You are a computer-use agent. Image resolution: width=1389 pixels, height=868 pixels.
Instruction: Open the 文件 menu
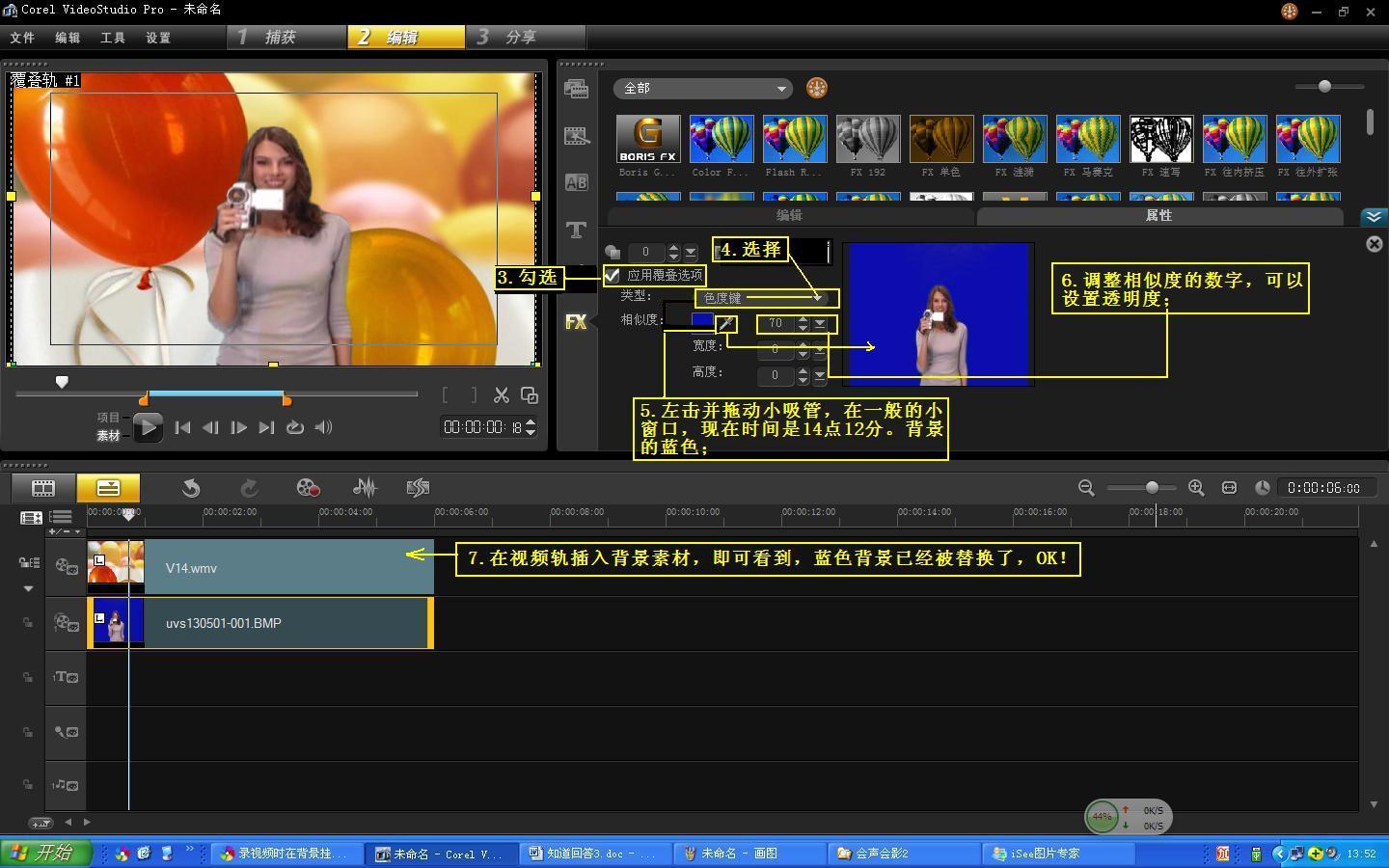(x=22, y=38)
